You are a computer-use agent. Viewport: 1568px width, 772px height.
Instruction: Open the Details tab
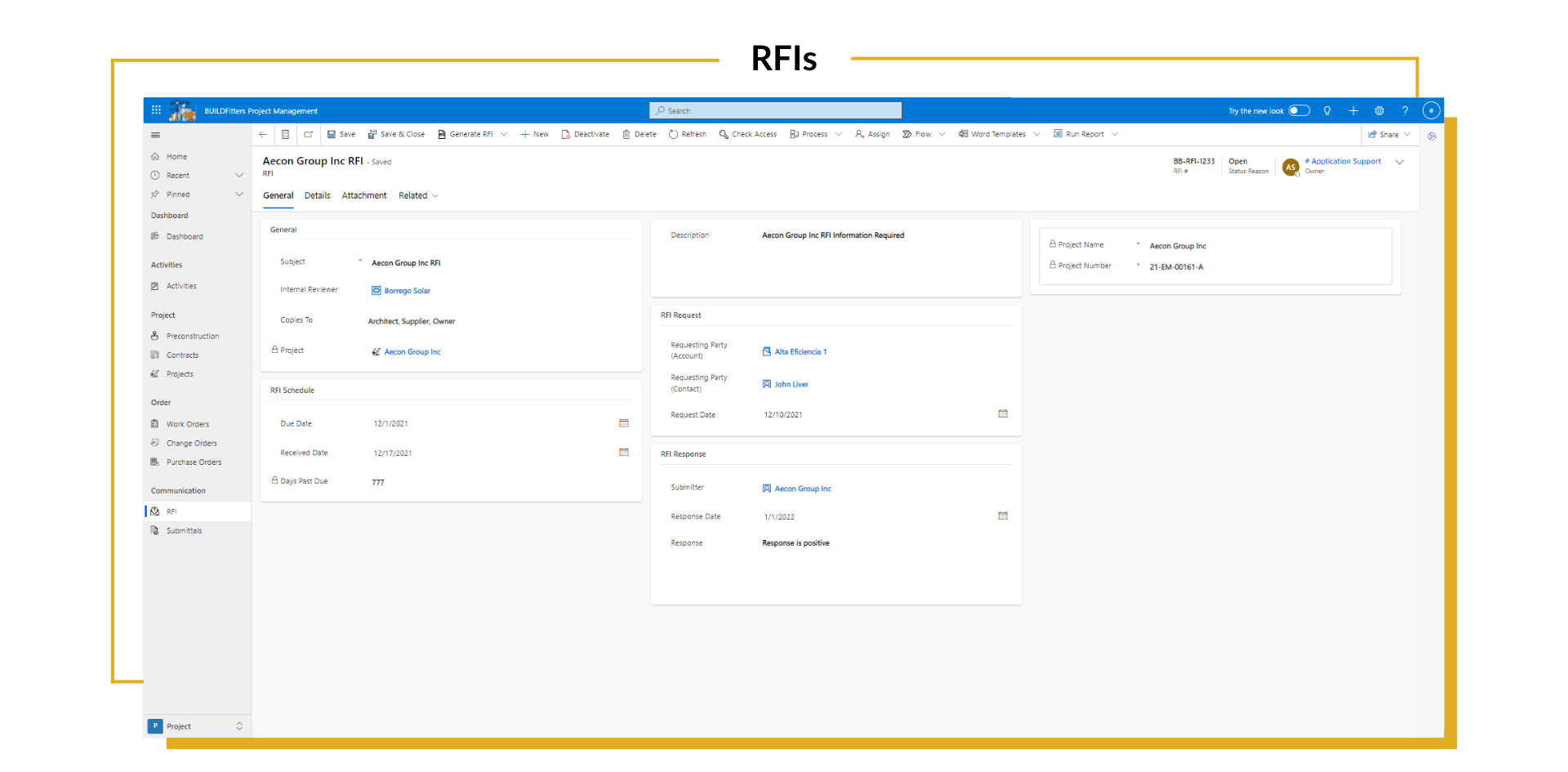tap(317, 195)
